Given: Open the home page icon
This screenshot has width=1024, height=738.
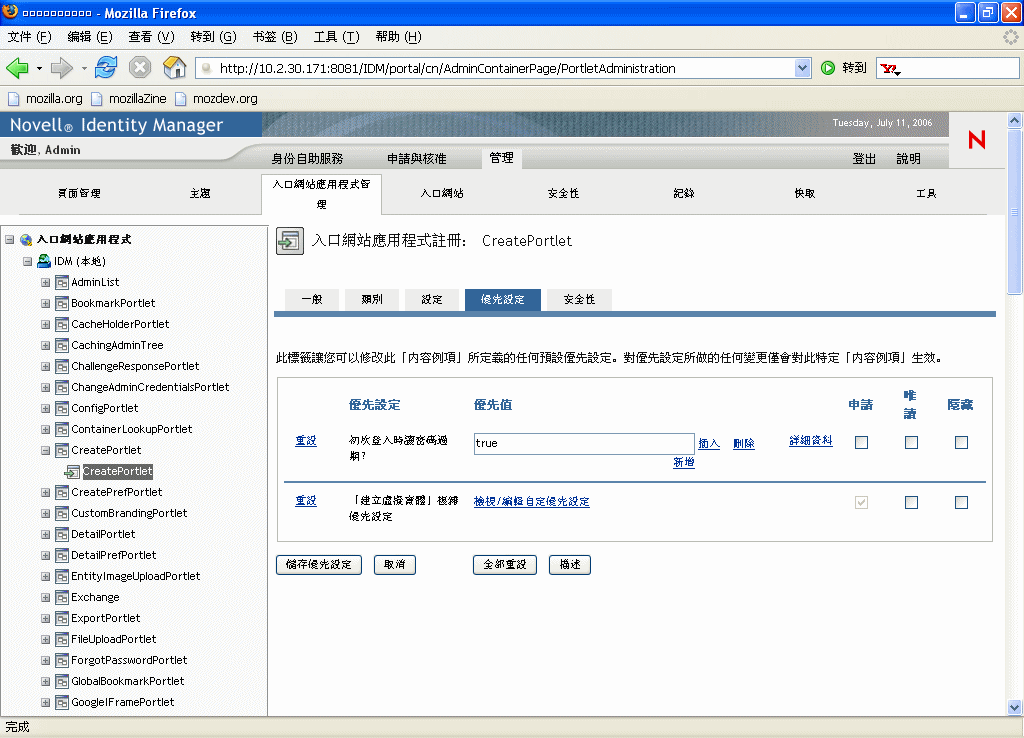Looking at the screenshot, I should (174, 67).
